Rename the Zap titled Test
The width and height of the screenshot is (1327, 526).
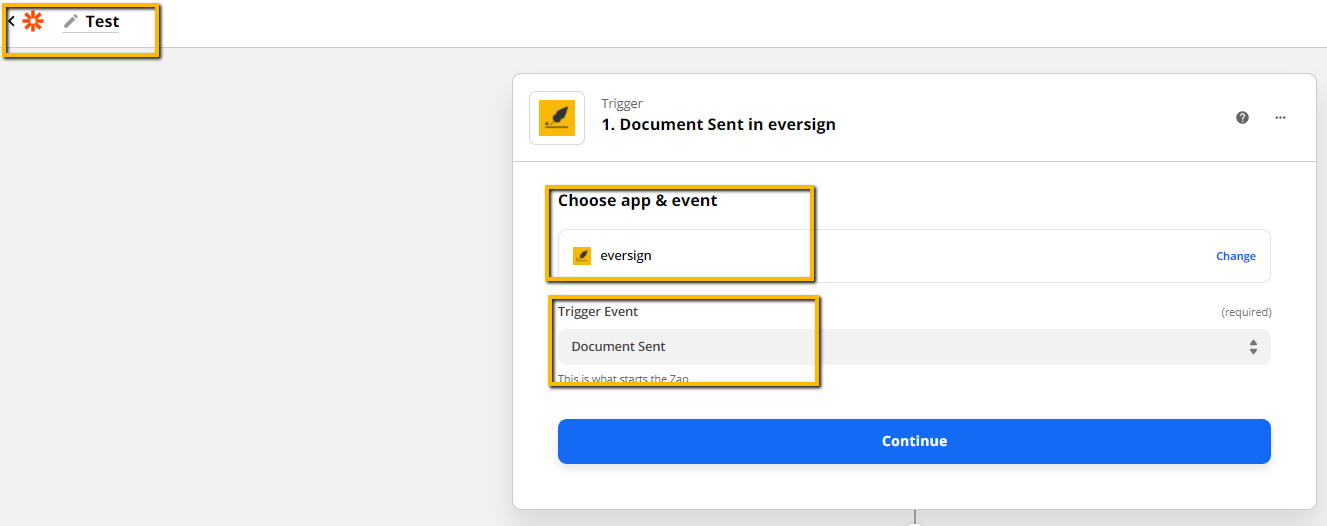(x=102, y=21)
